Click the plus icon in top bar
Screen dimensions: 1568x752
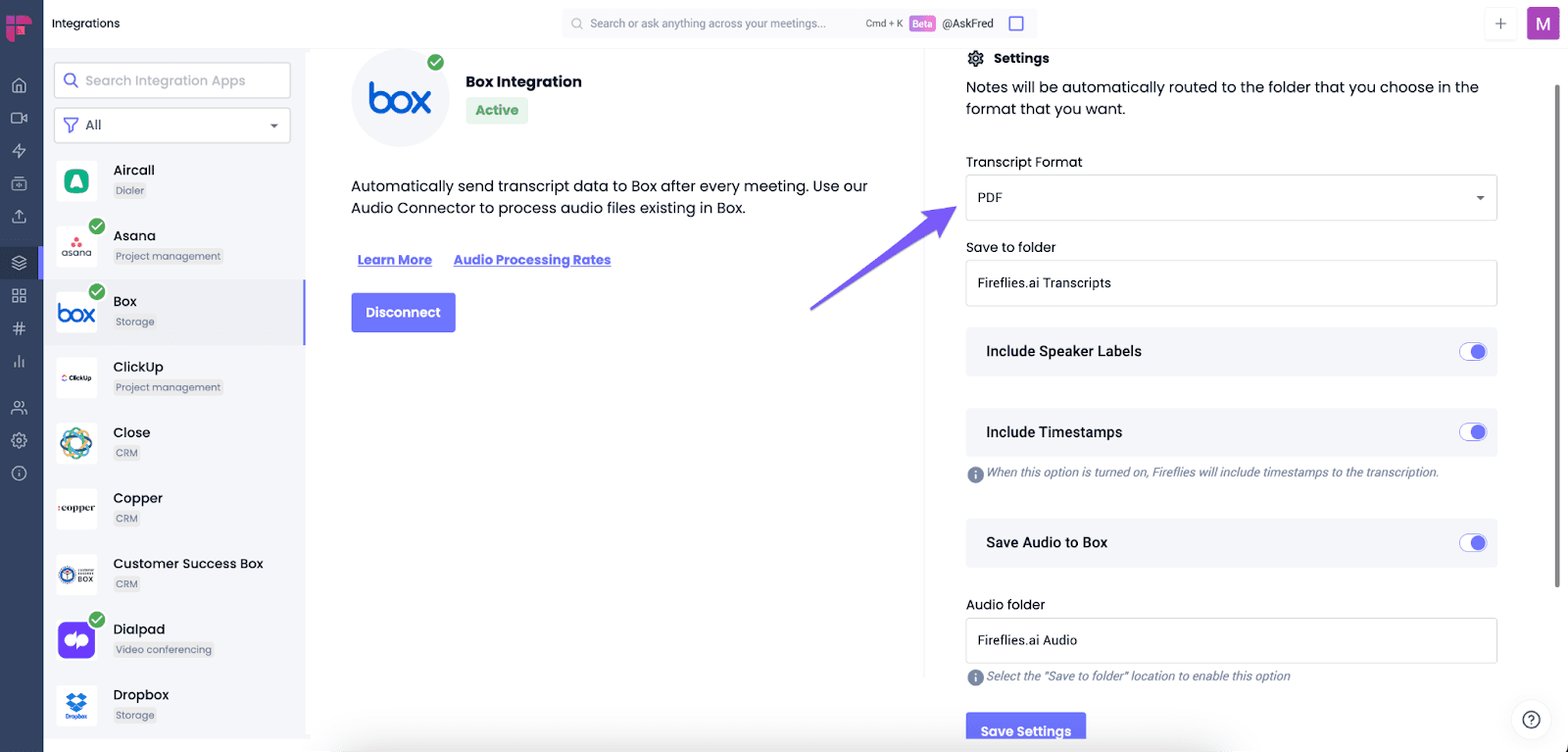[x=1500, y=24]
